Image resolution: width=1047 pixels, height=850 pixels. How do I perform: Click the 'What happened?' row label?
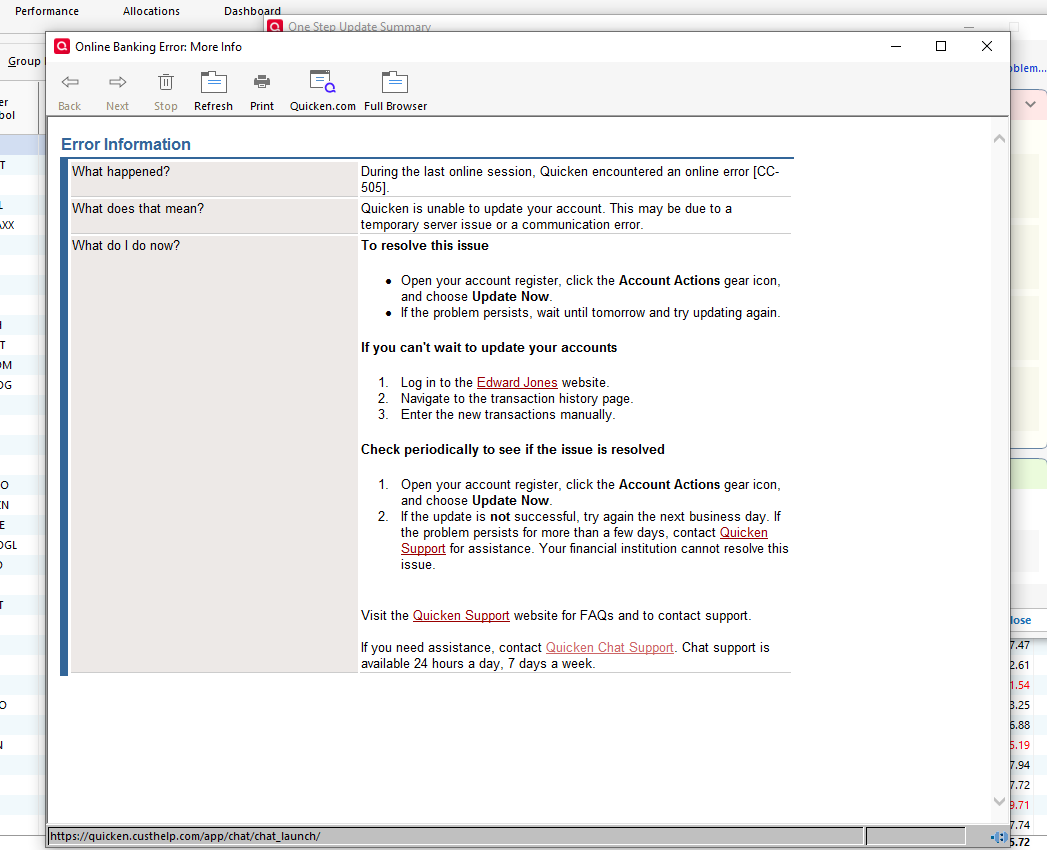click(121, 172)
